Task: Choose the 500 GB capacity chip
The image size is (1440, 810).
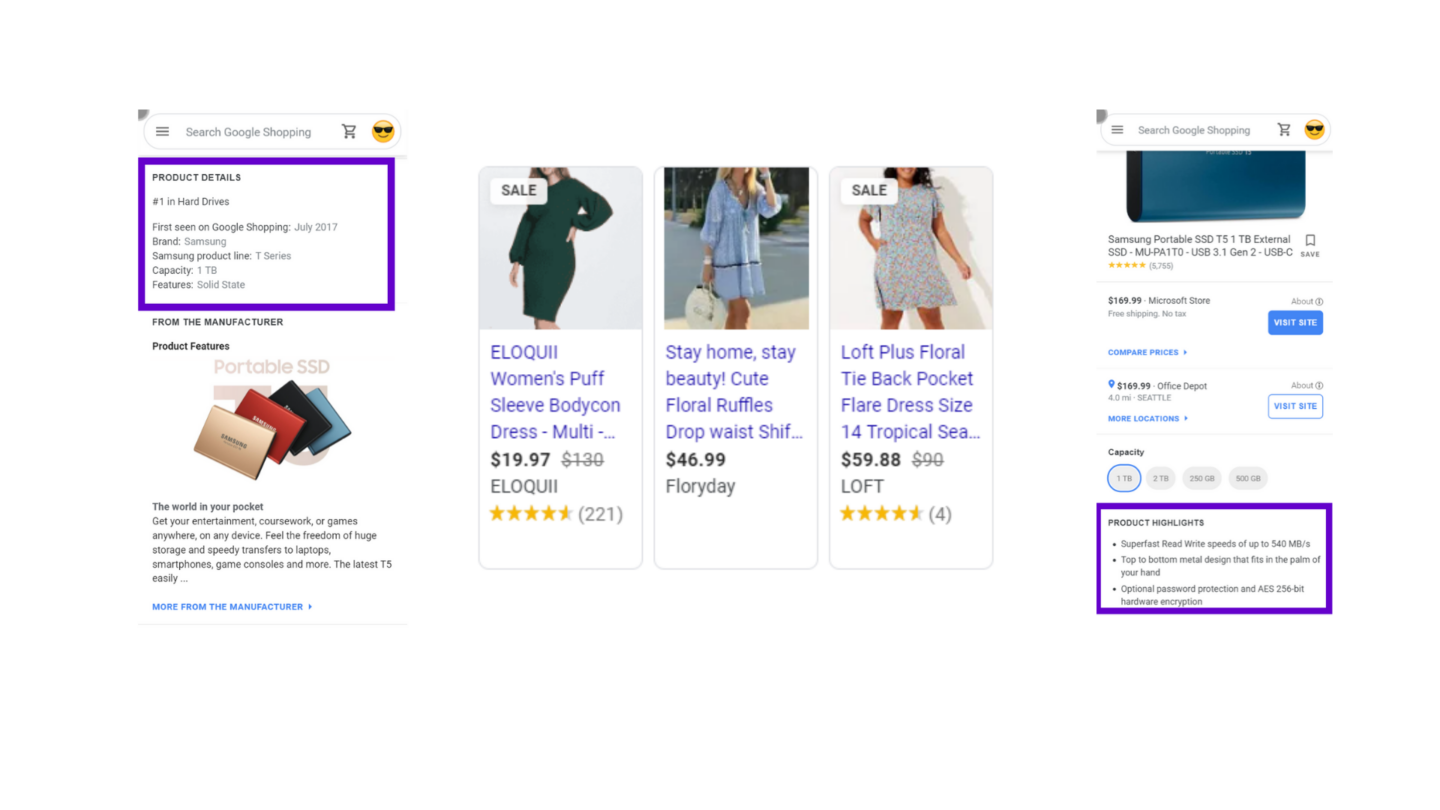Action: click(1247, 479)
